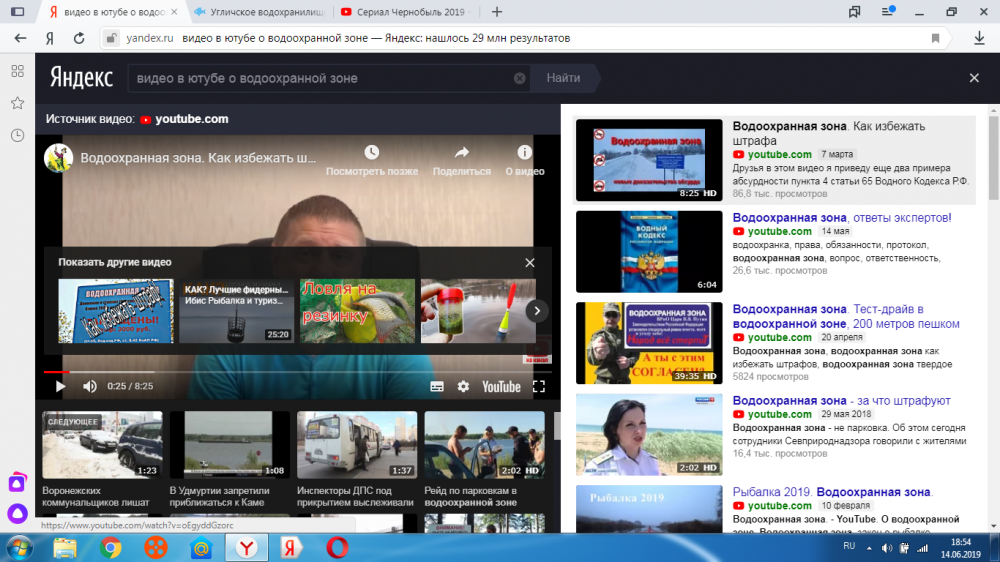Clear the Yandex search query field
The height and width of the screenshot is (562, 1000).
pos(520,78)
